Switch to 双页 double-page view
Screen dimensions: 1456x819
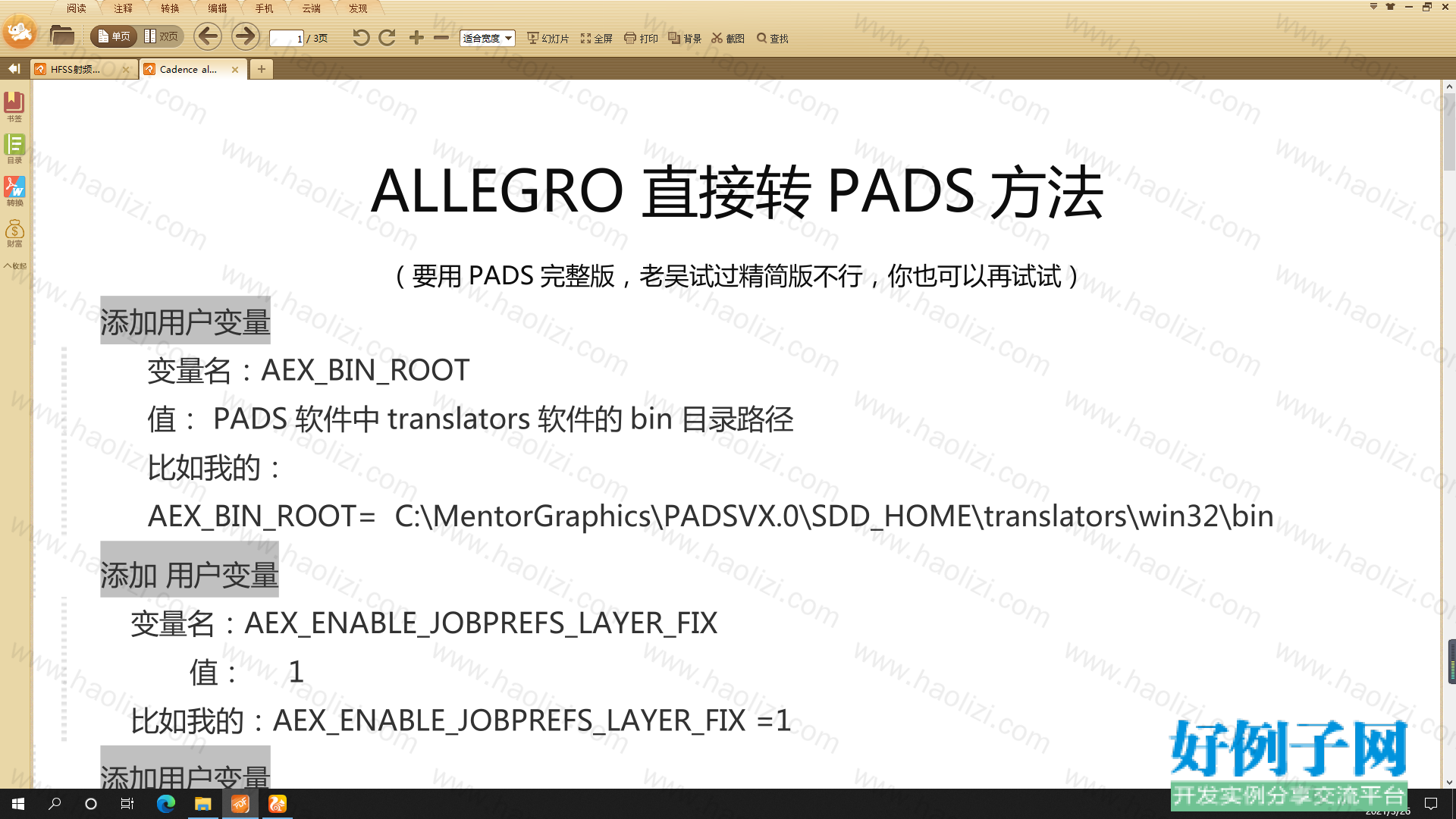[x=162, y=36]
